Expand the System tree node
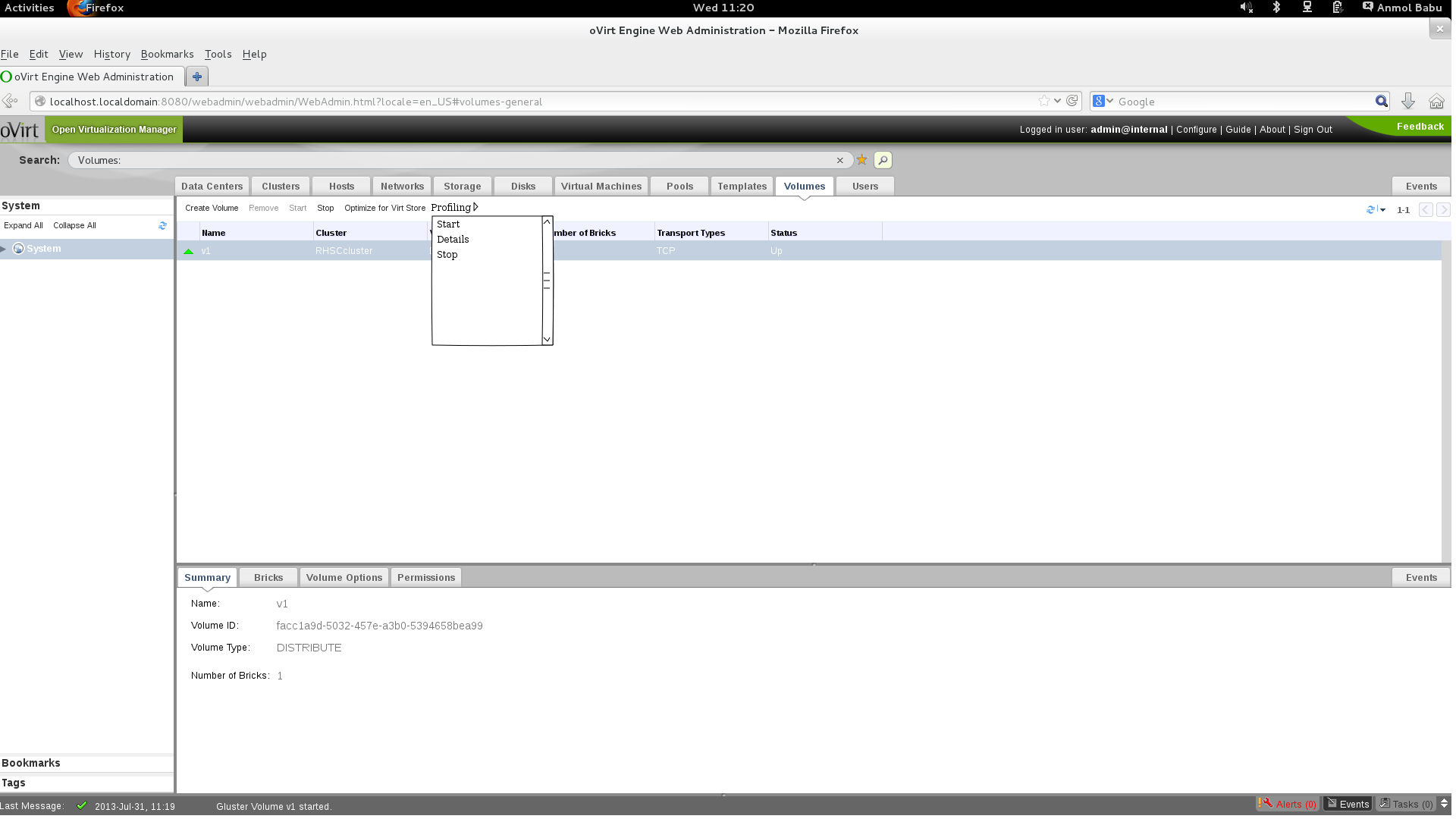Image resolution: width=1456 pixels, height=819 pixels. [4, 249]
